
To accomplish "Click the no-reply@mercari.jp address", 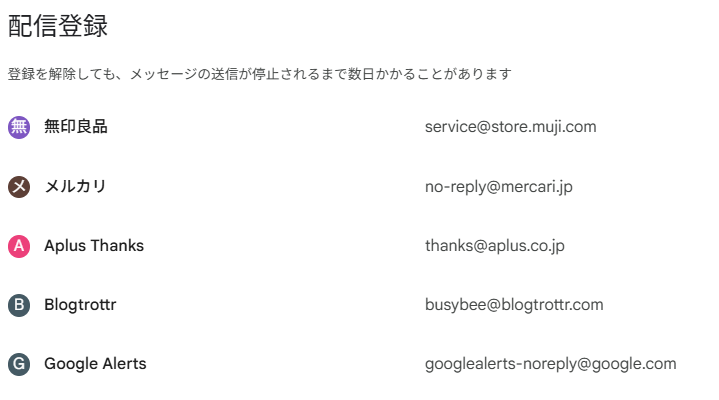I will (498, 187).
